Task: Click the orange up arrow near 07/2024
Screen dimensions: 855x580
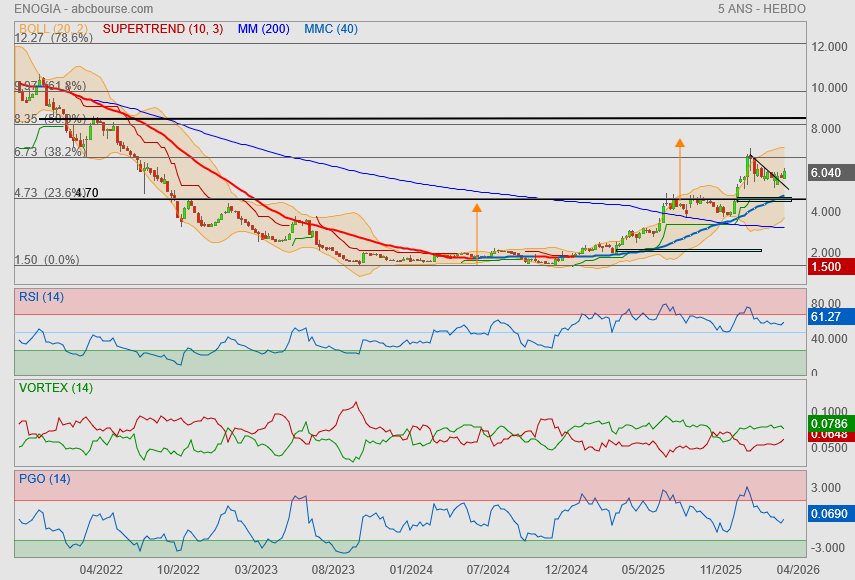Action: (x=476, y=209)
